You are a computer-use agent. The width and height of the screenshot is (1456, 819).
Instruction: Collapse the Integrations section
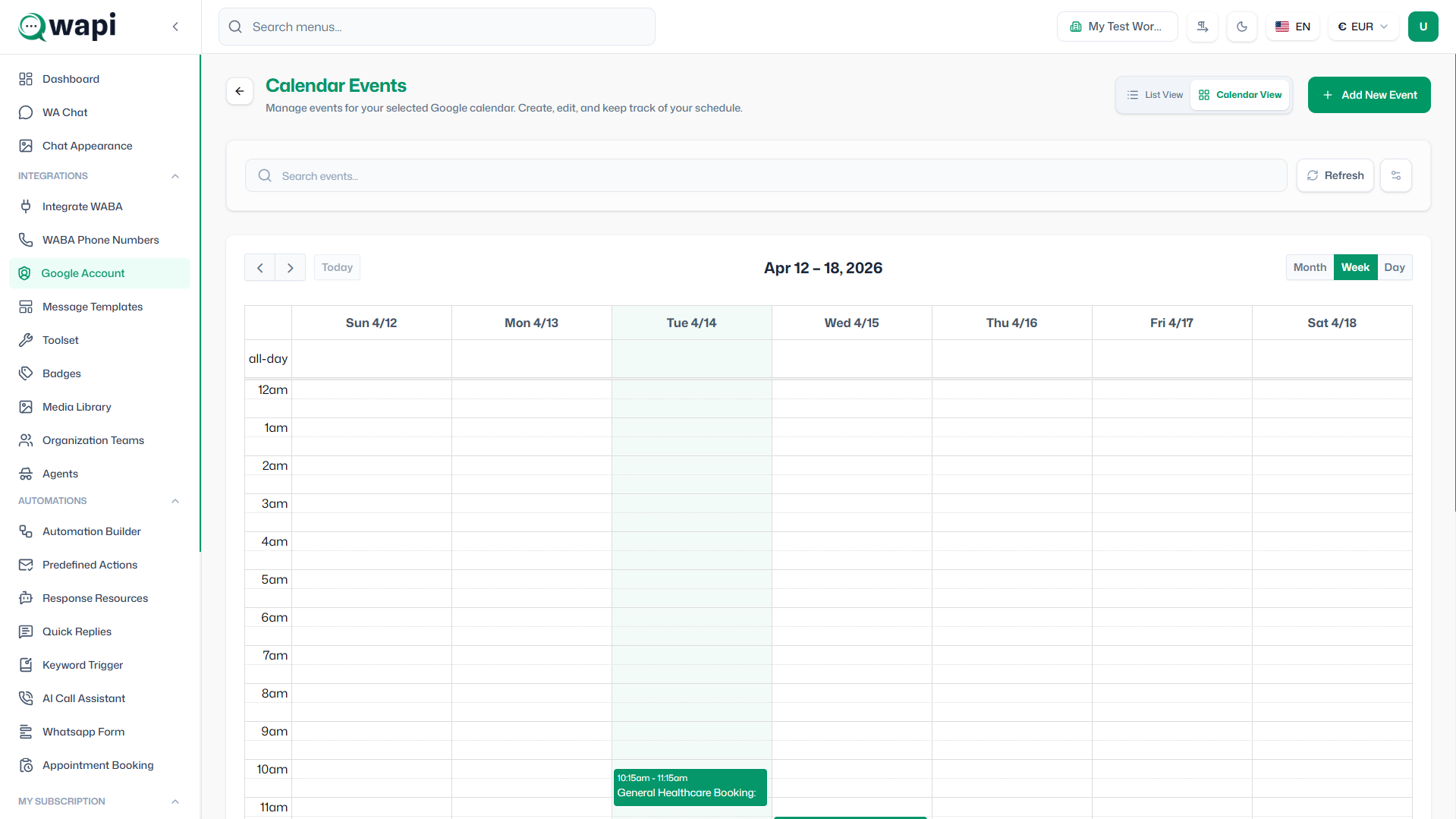tap(175, 176)
